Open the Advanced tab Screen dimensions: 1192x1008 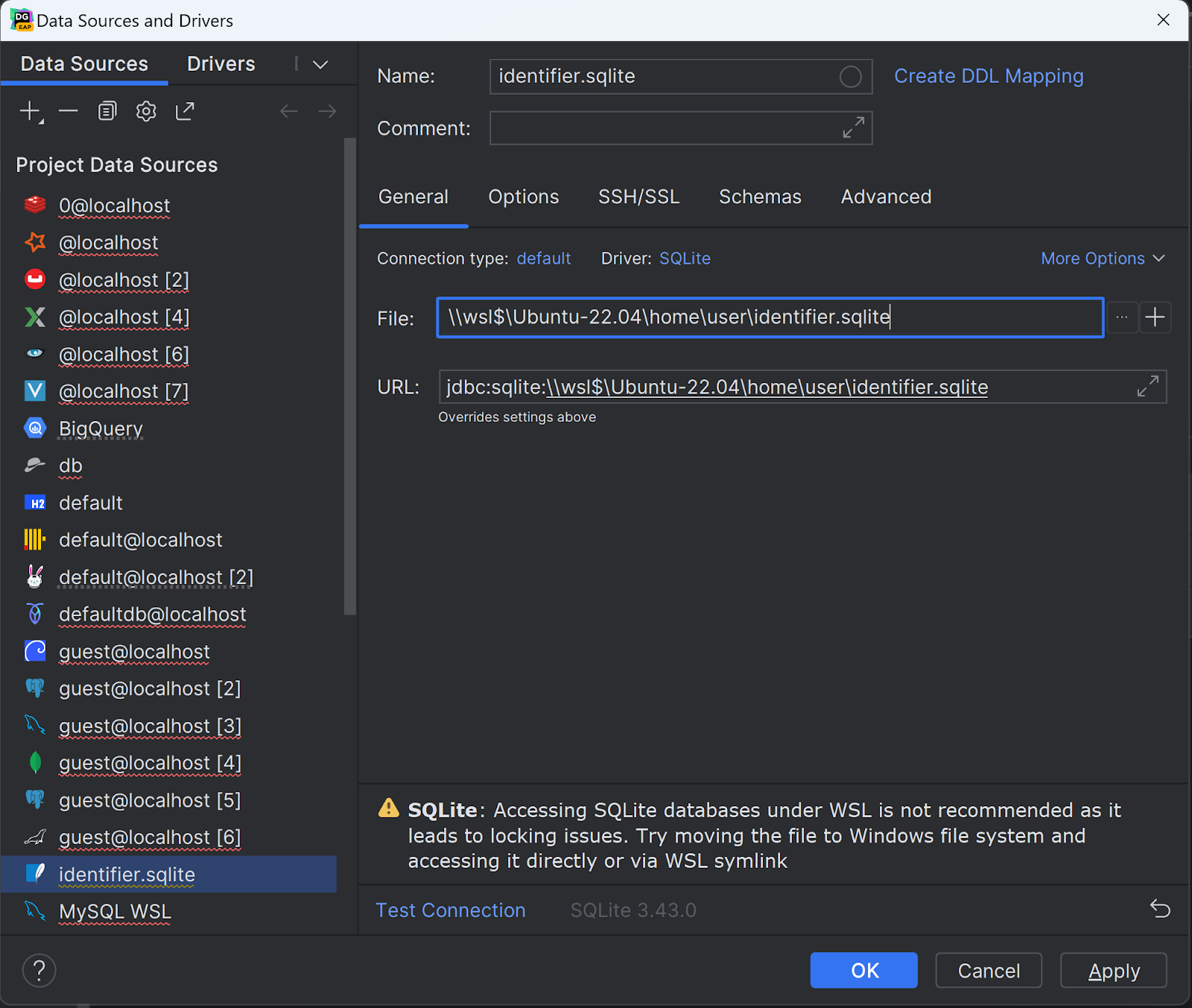tap(887, 197)
